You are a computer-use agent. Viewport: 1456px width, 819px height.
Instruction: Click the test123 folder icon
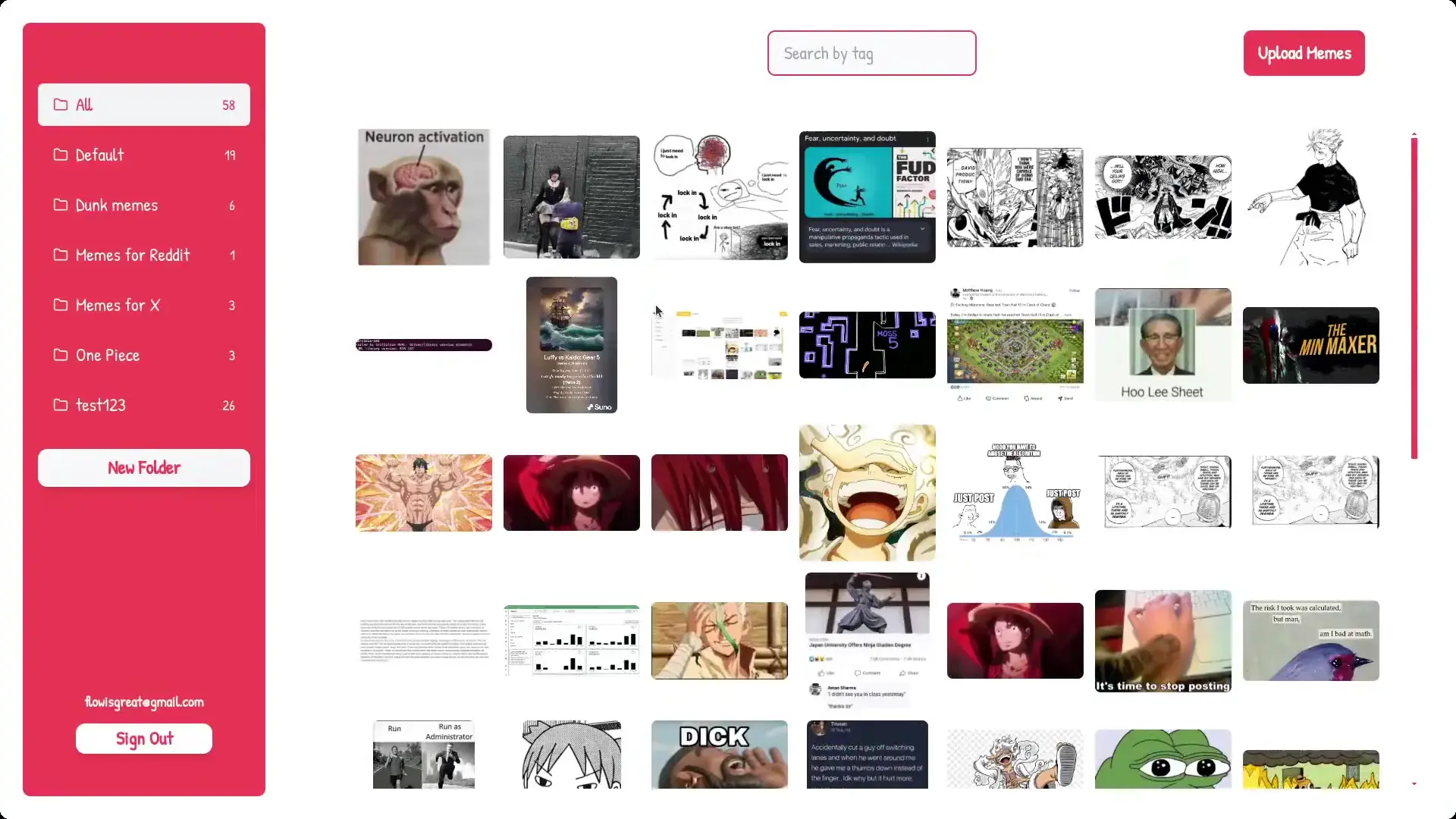click(x=61, y=405)
